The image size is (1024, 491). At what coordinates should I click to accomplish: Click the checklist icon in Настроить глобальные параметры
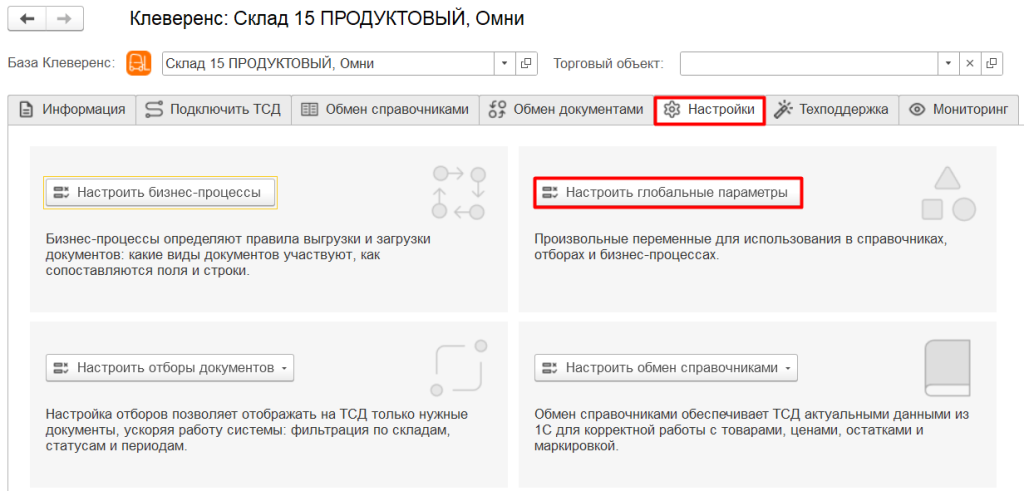pyautogui.click(x=550, y=193)
